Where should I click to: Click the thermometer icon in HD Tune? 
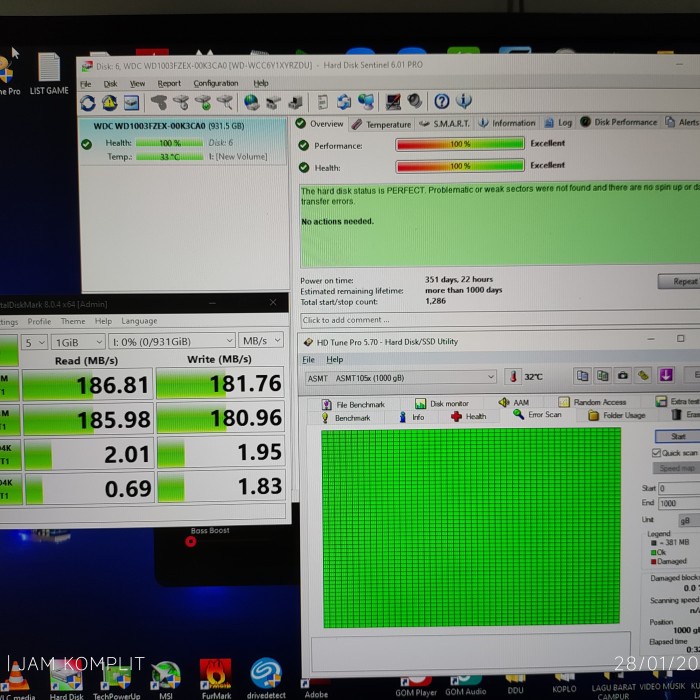[x=513, y=377]
